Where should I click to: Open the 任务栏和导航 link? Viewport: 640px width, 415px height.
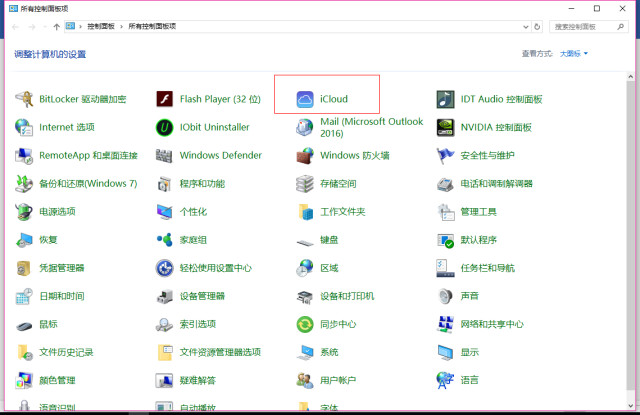click(x=487, y=268)
